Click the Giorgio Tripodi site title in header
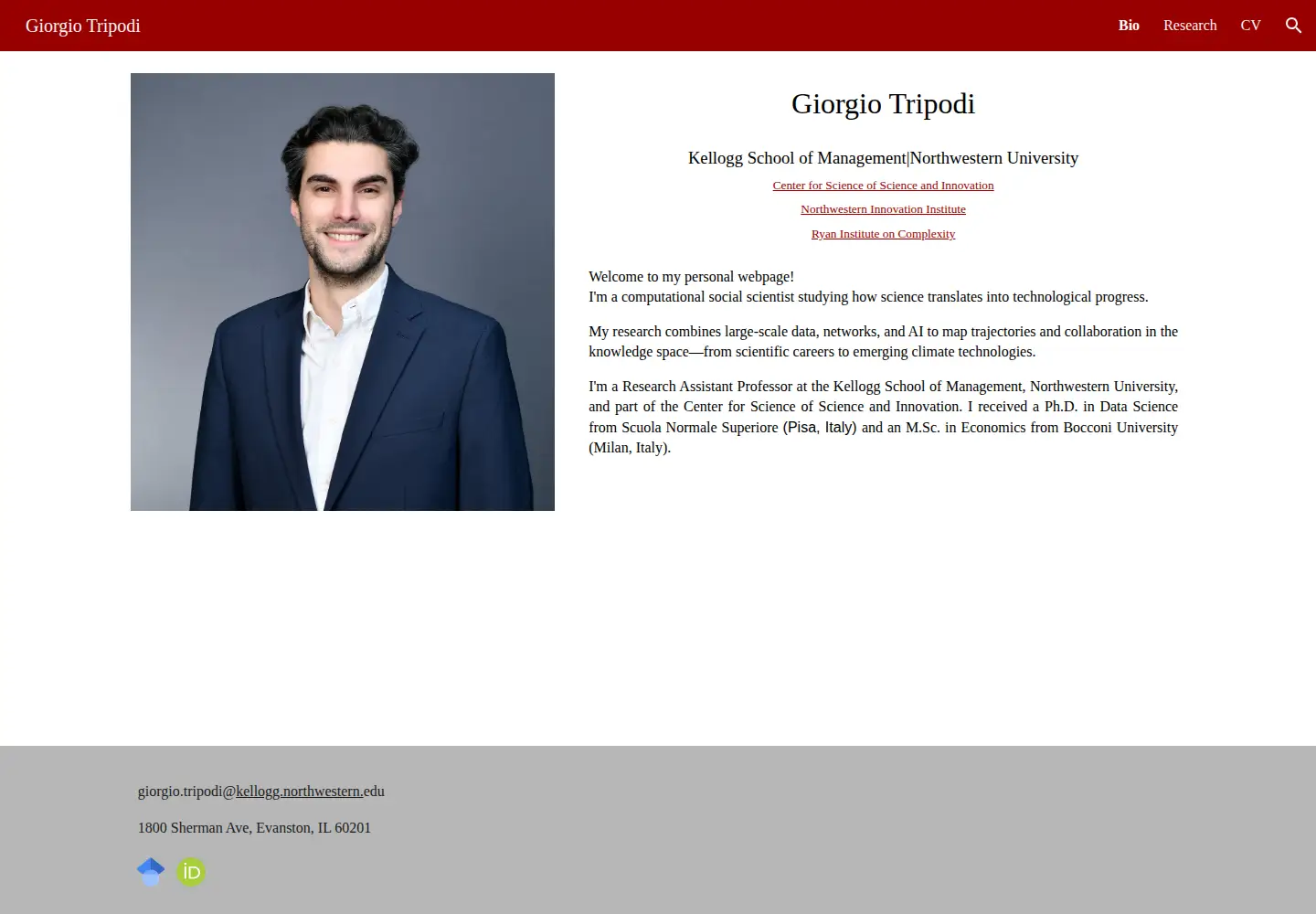The height and width of the screenshot is (914, 1316). point(83,26)
